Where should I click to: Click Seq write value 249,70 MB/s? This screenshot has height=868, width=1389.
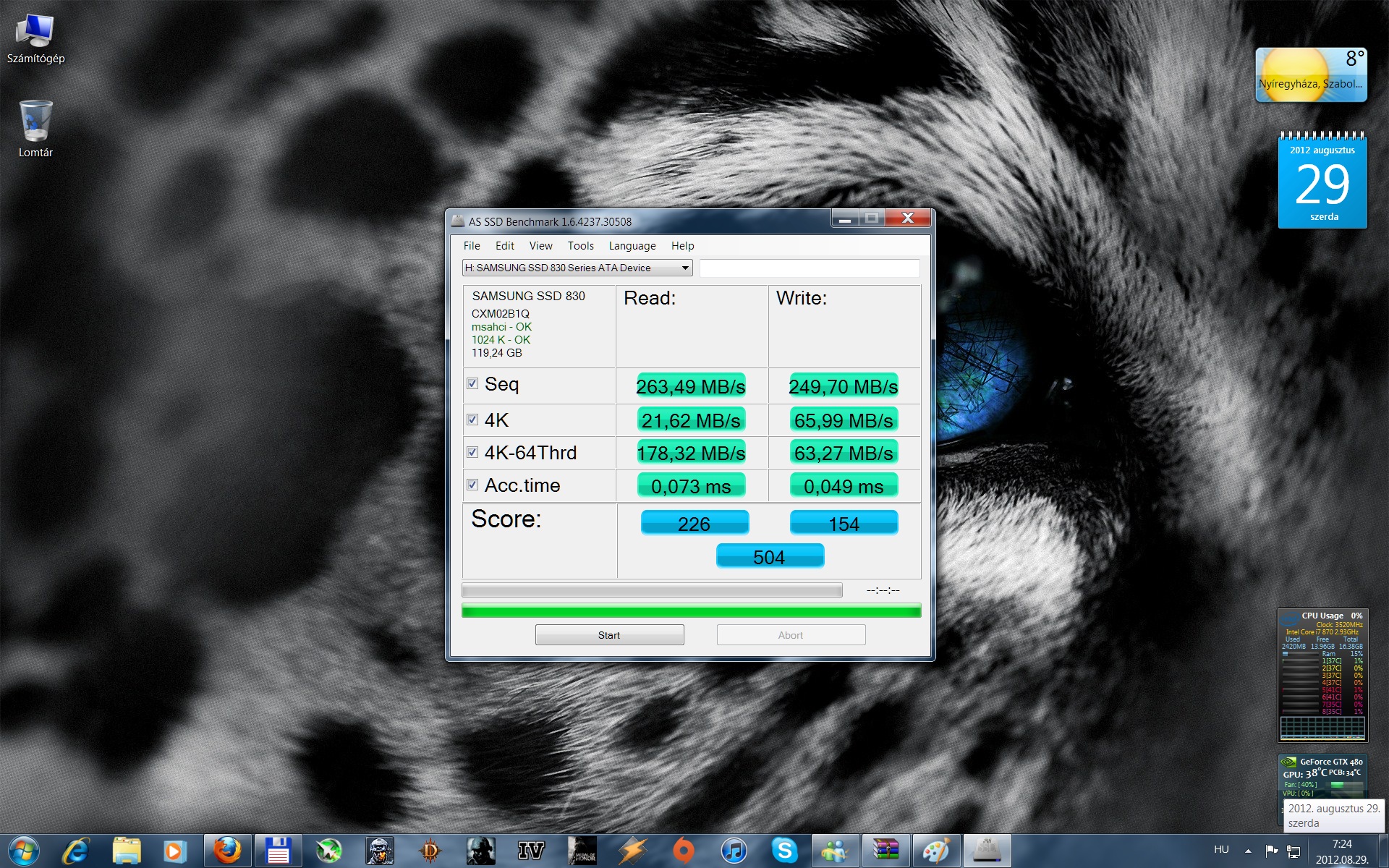[x=844, y=386]
